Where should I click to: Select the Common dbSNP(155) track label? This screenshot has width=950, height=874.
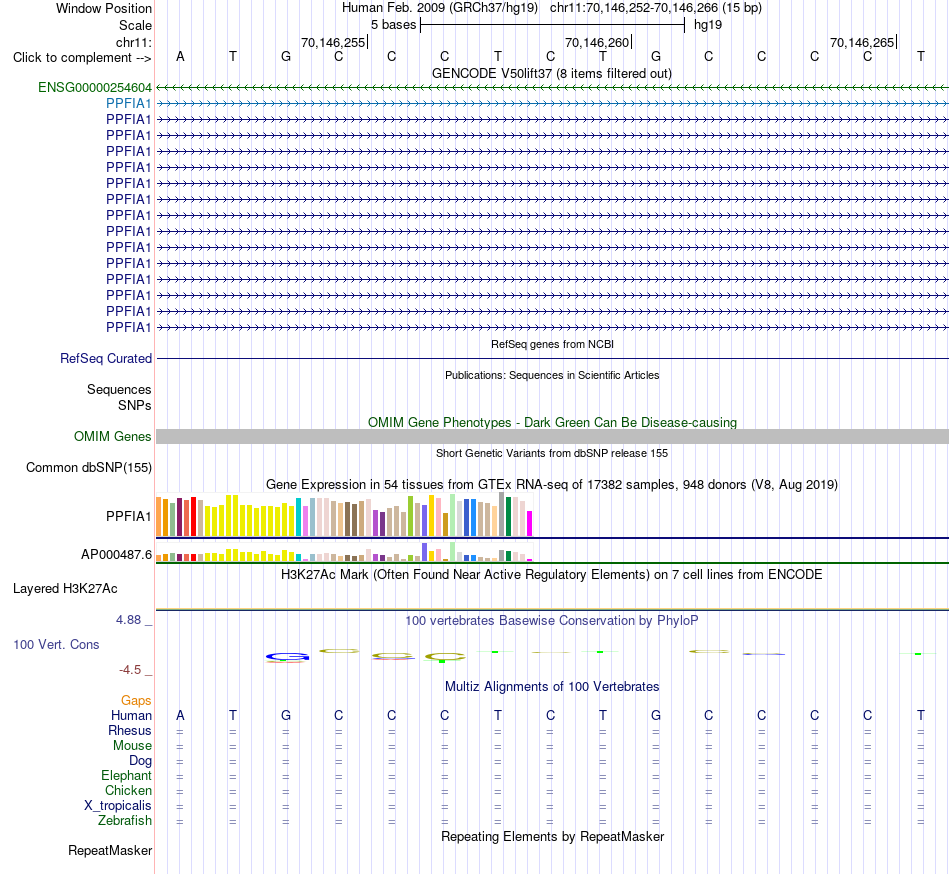coord(88,468)
